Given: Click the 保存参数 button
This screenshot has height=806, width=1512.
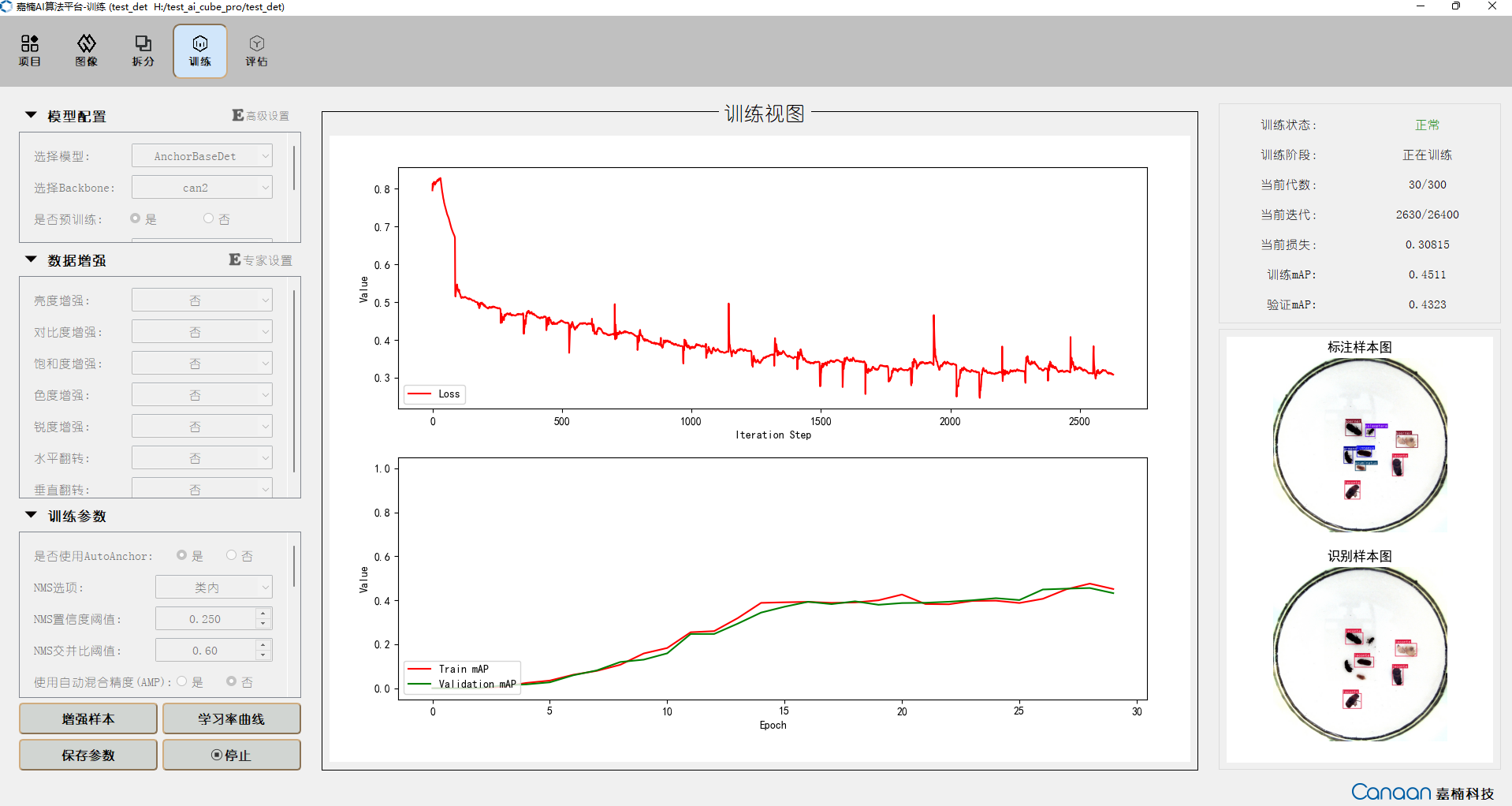Looking at the screenshot, I should pyautogui.click(x=88, y=755).
